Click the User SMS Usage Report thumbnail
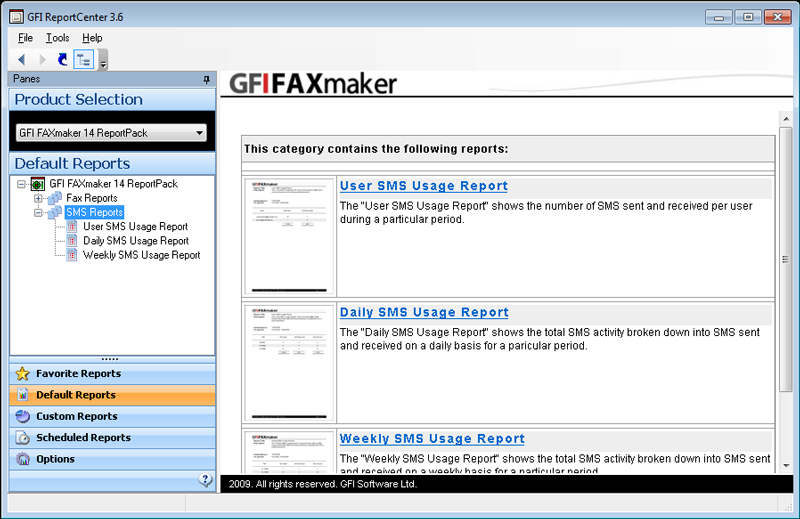Viewport: 800px width, 519px height. pos(289,236)
